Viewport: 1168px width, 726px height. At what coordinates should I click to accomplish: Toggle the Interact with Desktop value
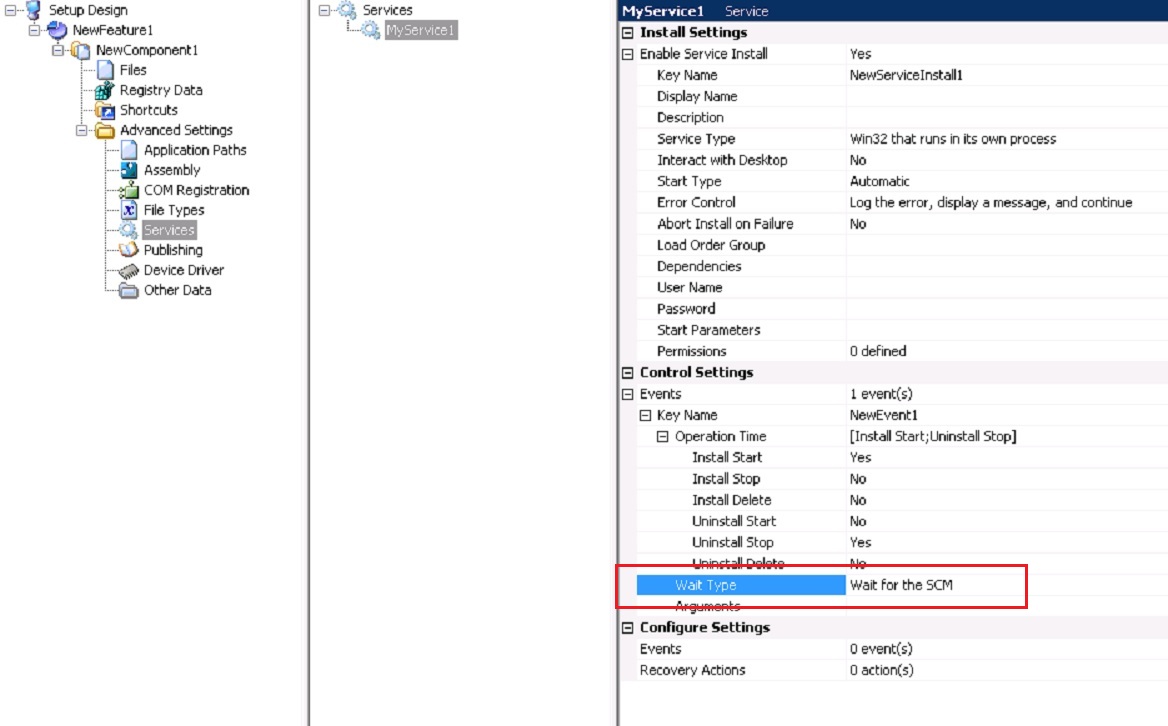[x=858, y=160]
